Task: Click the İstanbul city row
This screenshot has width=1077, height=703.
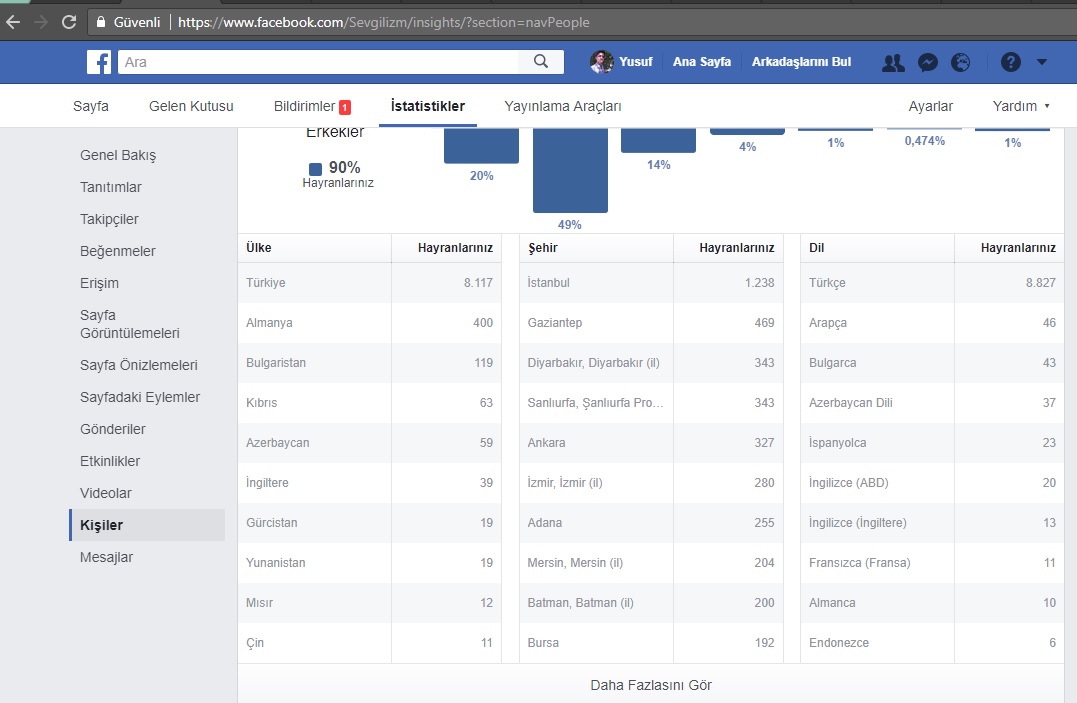Action: (x=651, y=282)
